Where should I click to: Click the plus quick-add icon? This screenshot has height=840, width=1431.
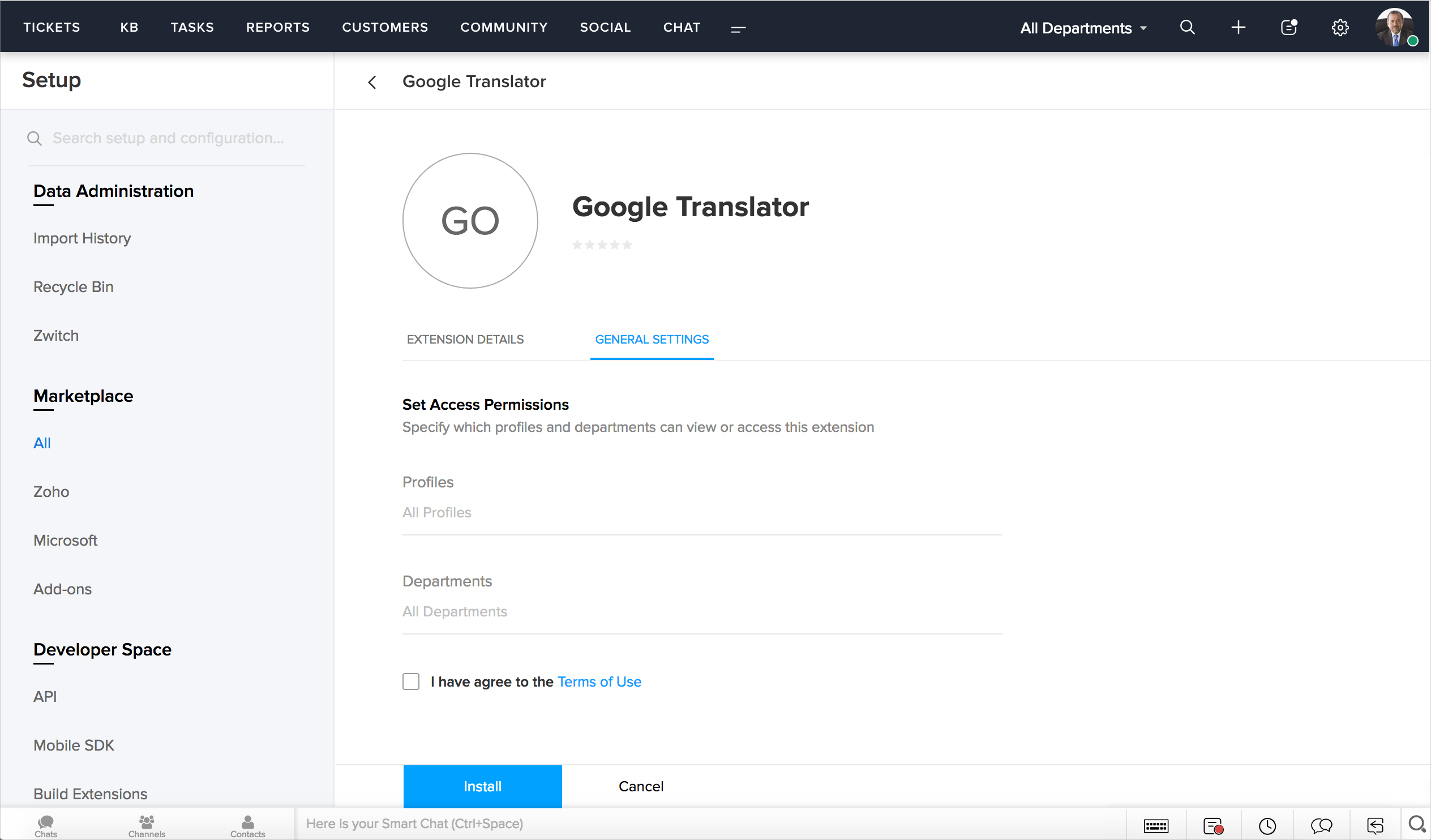coord(1238,27)
